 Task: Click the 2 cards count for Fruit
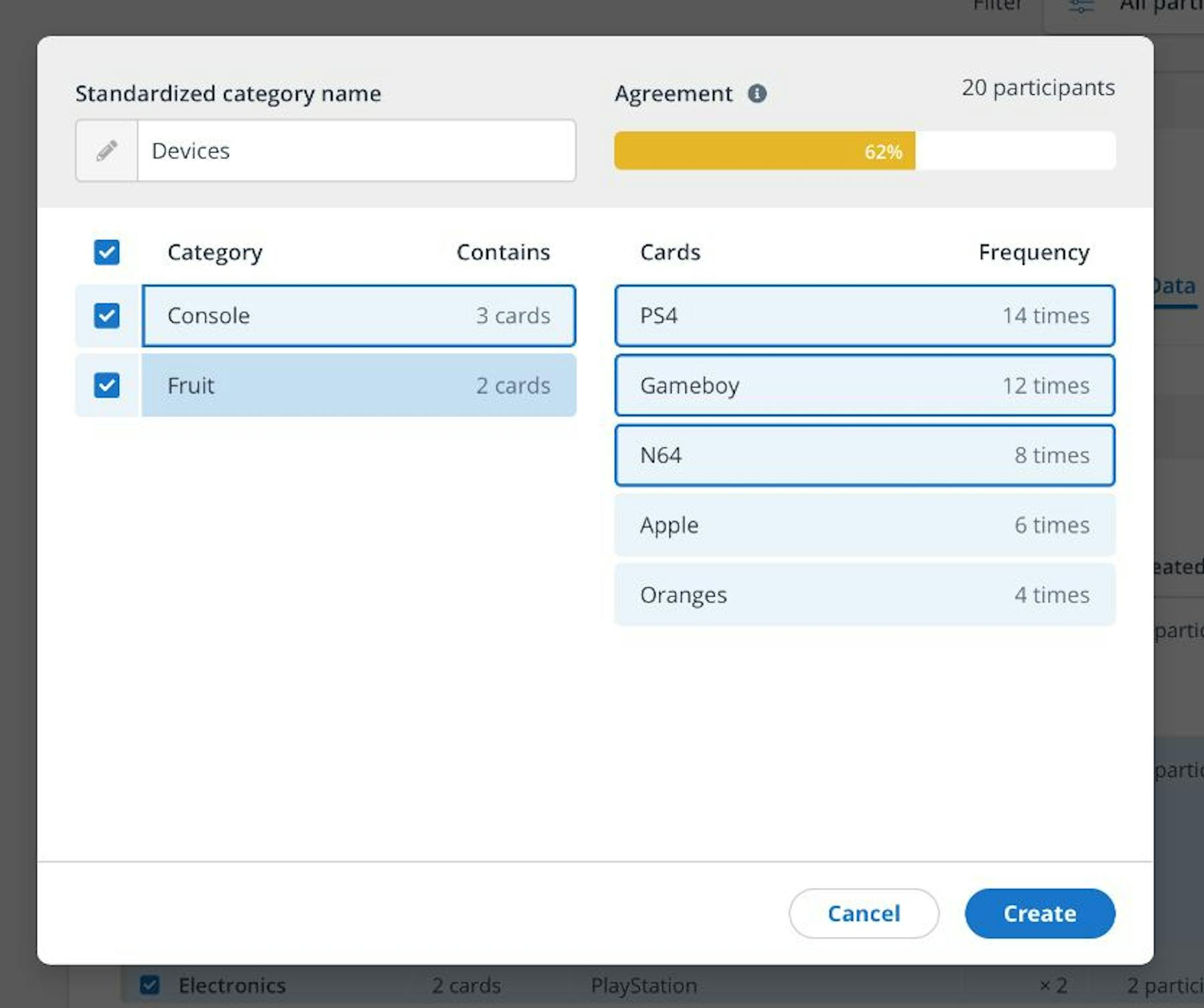513,385
